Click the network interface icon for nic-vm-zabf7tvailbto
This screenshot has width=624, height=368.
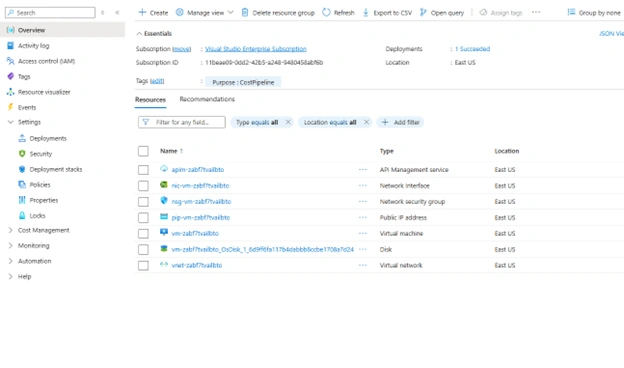coord(164,185)
